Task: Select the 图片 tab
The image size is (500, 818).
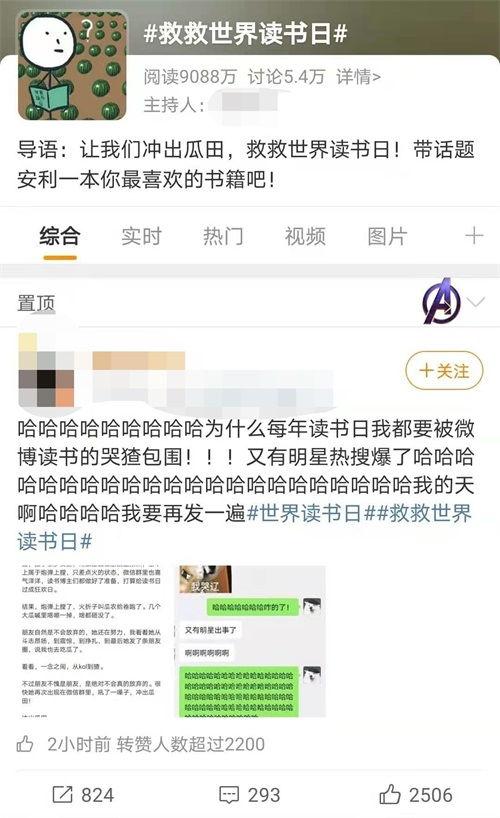Action: [387, 236]
